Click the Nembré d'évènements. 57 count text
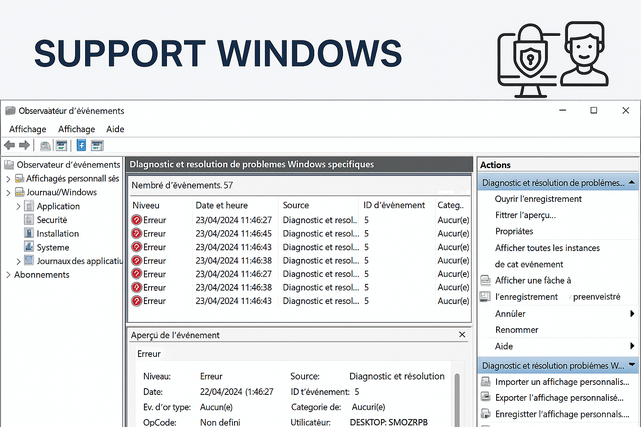Viewport: 641px width, 427px height. click(182, 186)
